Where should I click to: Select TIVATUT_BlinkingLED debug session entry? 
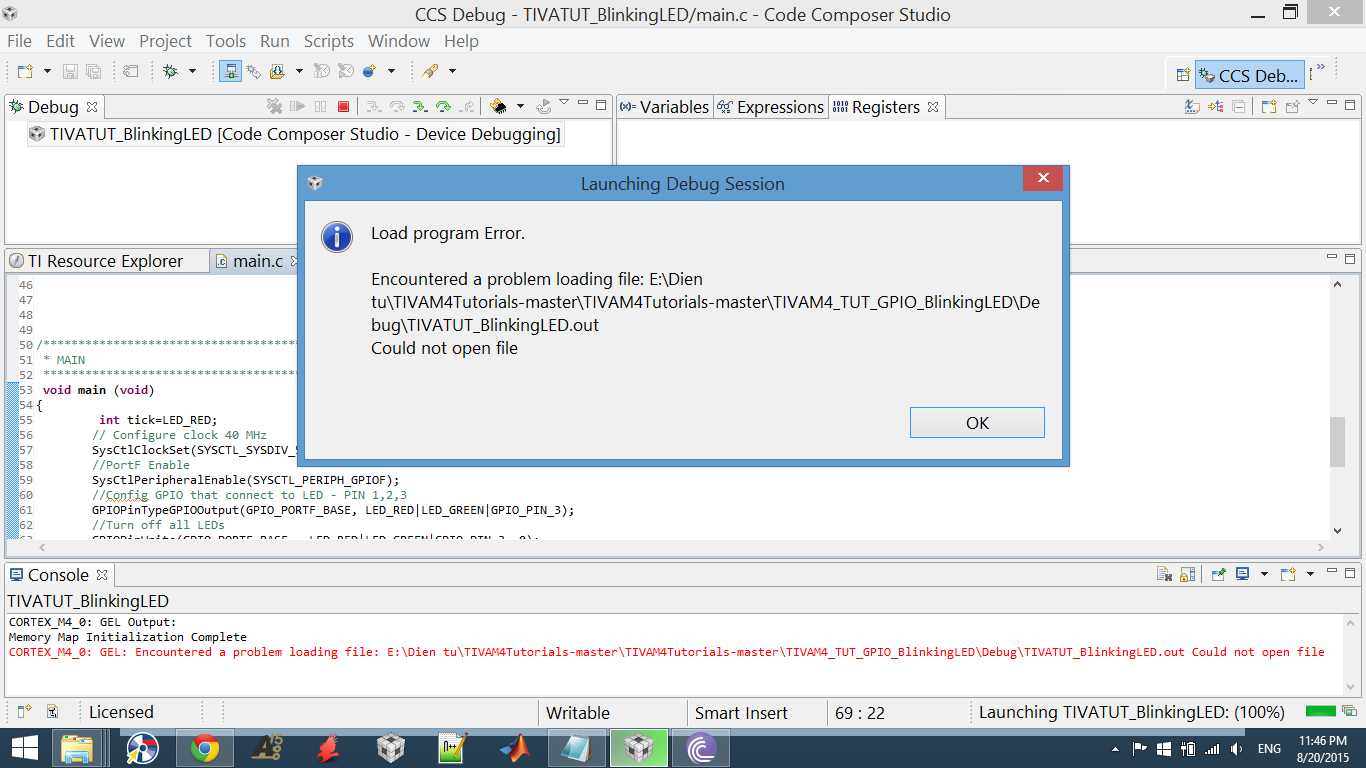point(294,134)
